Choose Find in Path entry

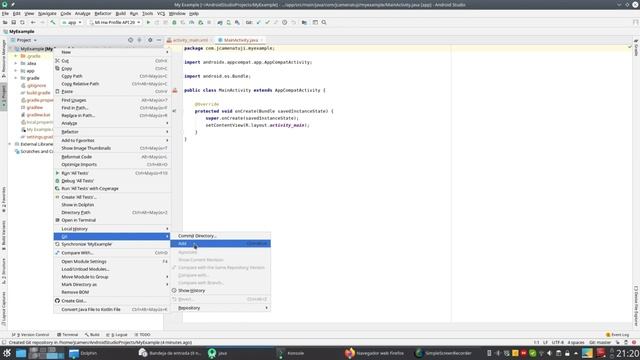click(112, 108)
